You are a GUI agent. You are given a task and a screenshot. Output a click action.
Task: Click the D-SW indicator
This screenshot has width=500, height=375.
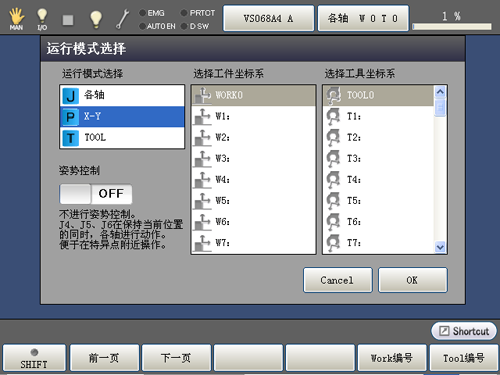point(195,26)
